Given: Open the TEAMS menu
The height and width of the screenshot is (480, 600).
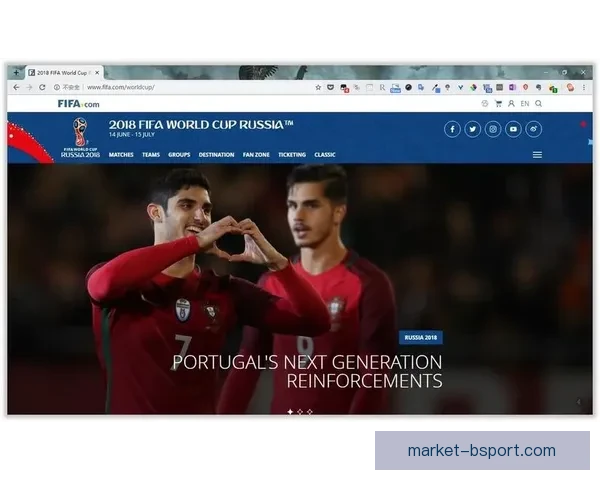Looking at the screenshot, I should 151,155.
